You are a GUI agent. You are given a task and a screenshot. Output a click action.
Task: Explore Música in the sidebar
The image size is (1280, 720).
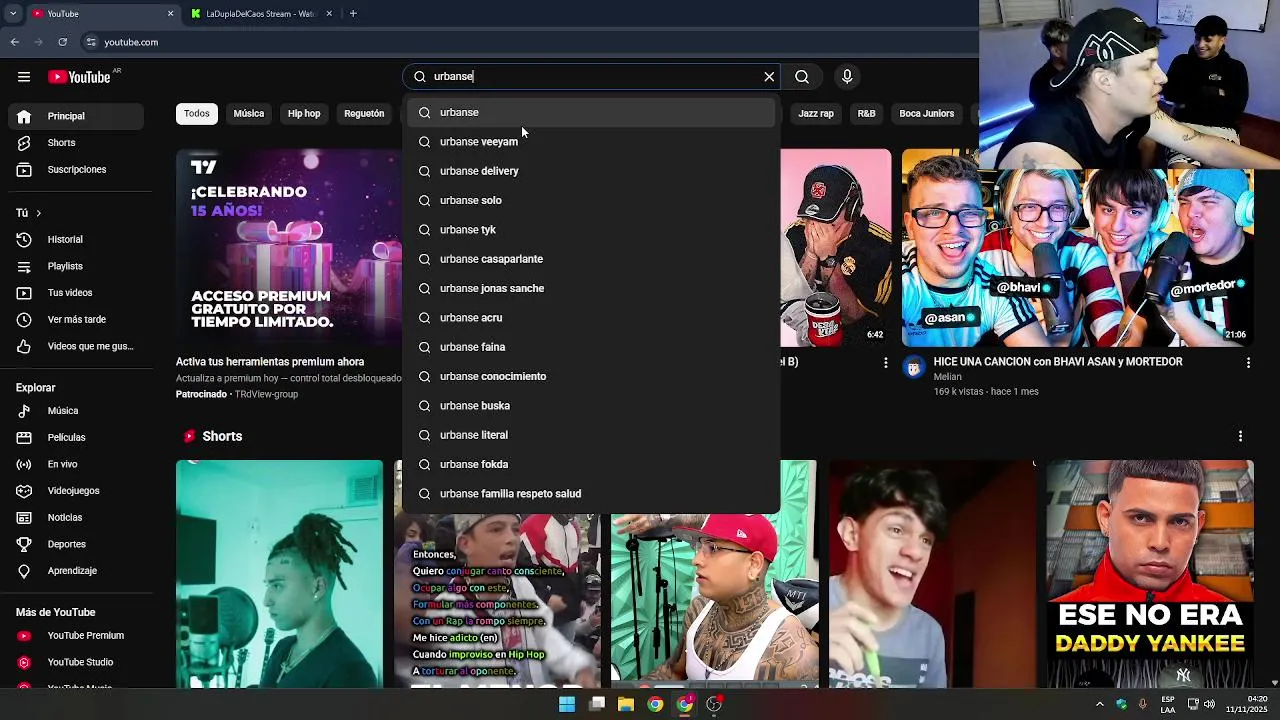click(78, 411)
